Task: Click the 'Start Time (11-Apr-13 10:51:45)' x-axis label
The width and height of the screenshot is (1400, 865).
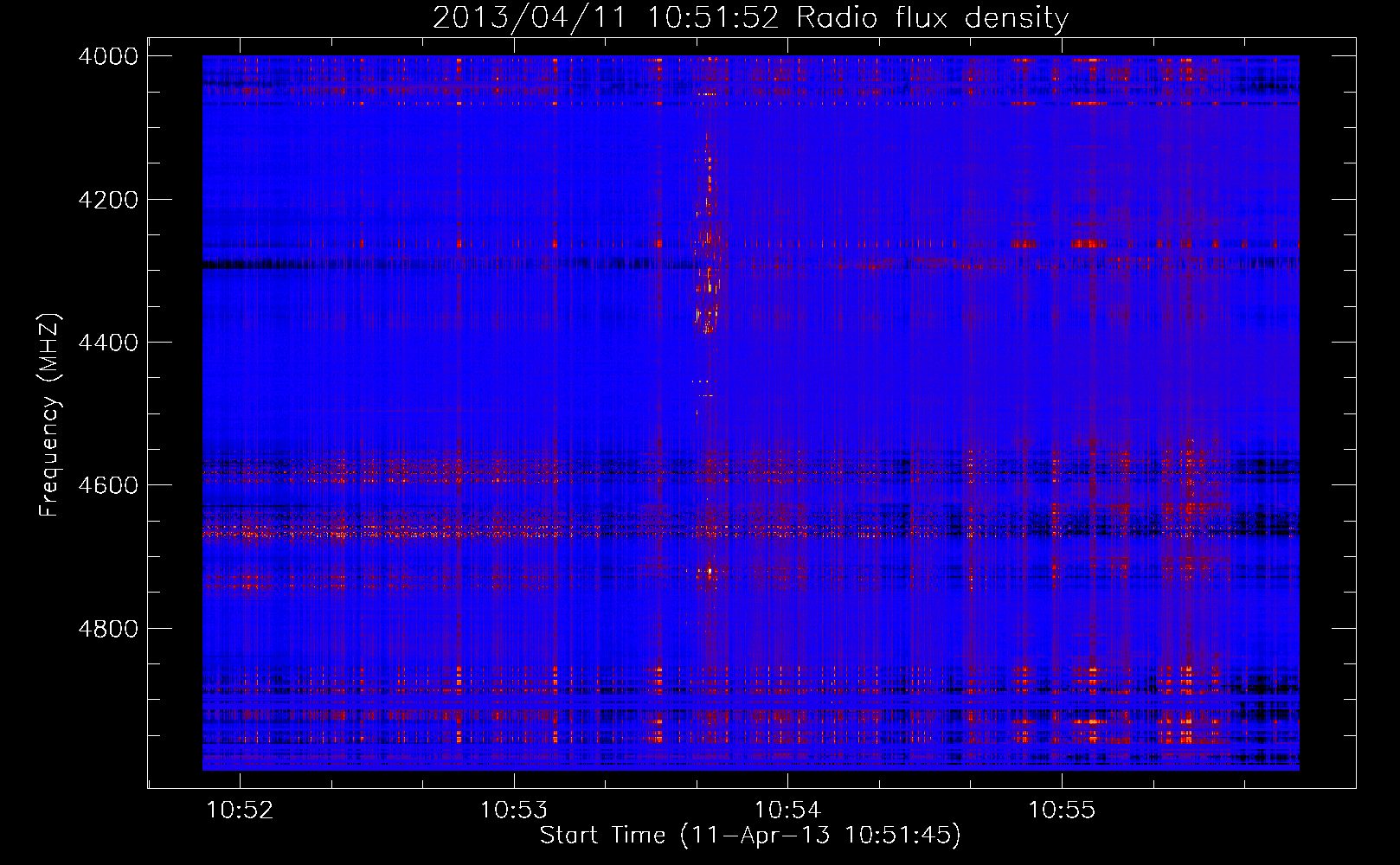Action: click(x=750, y=836)
